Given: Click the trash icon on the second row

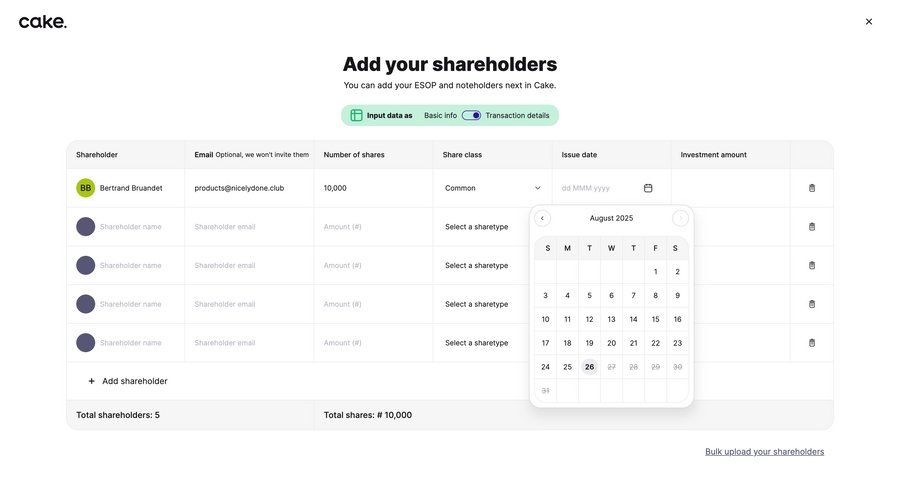Looking at the screenshot, I should click(x=812, y=227).
